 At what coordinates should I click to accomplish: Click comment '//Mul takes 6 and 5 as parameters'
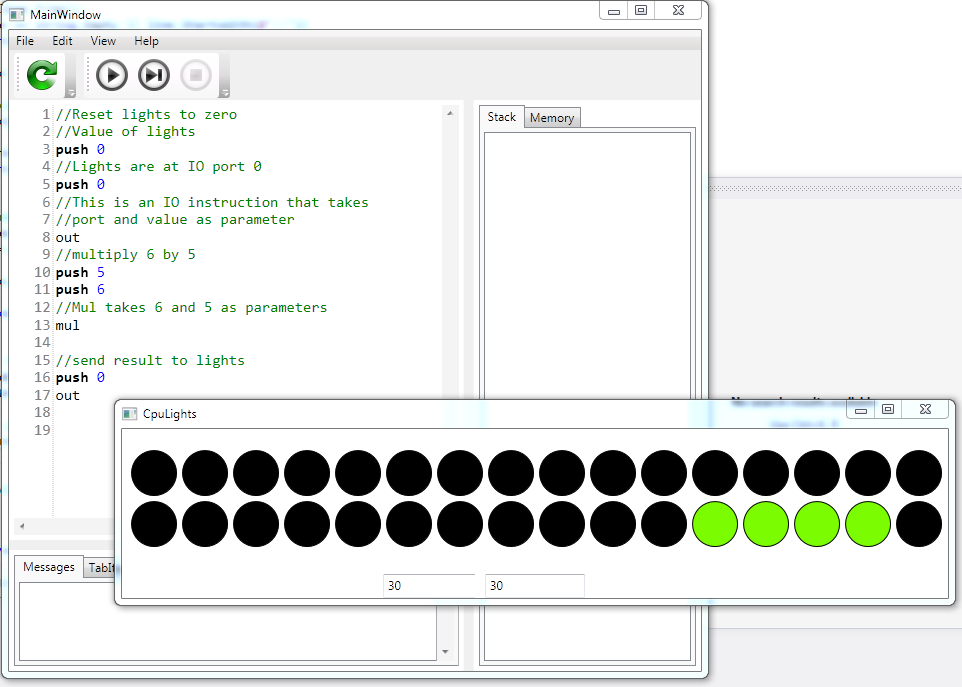(x=191, y=307)
